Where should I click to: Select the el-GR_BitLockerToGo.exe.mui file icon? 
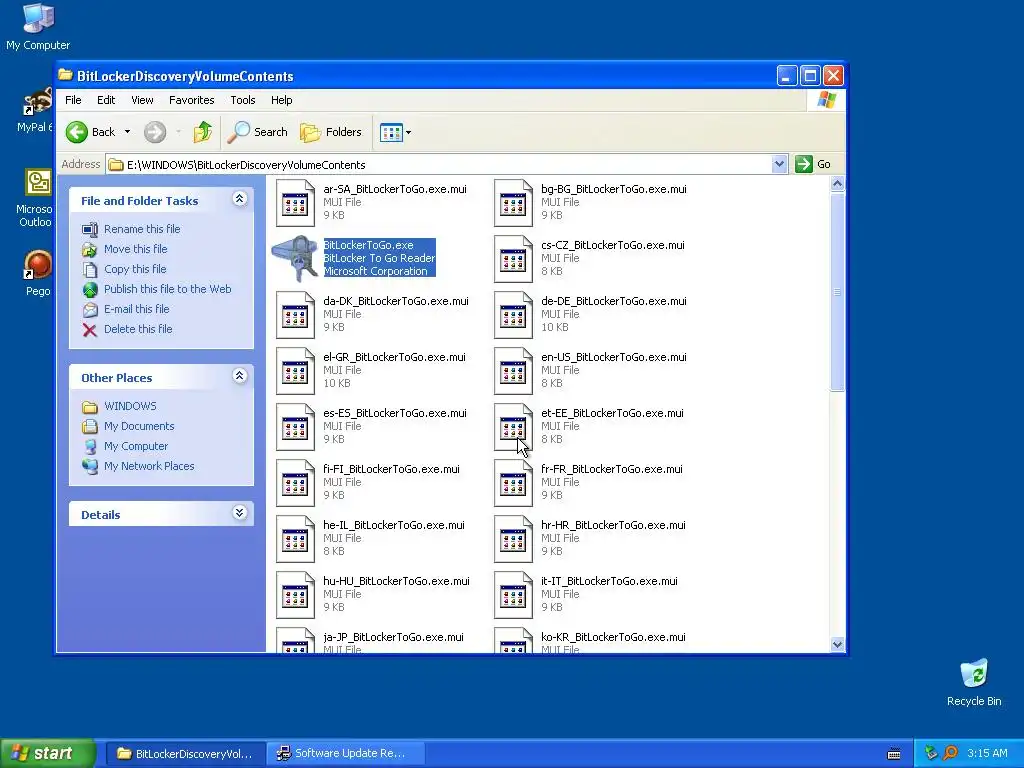(295, 371)
